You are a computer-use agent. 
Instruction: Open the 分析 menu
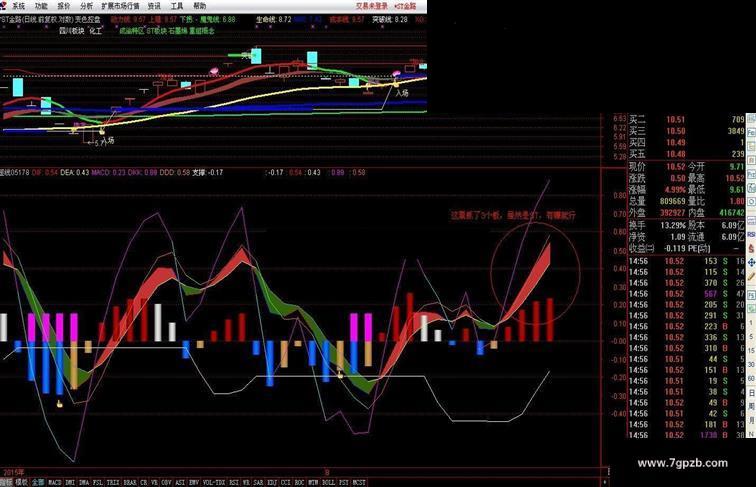point(86,6)
